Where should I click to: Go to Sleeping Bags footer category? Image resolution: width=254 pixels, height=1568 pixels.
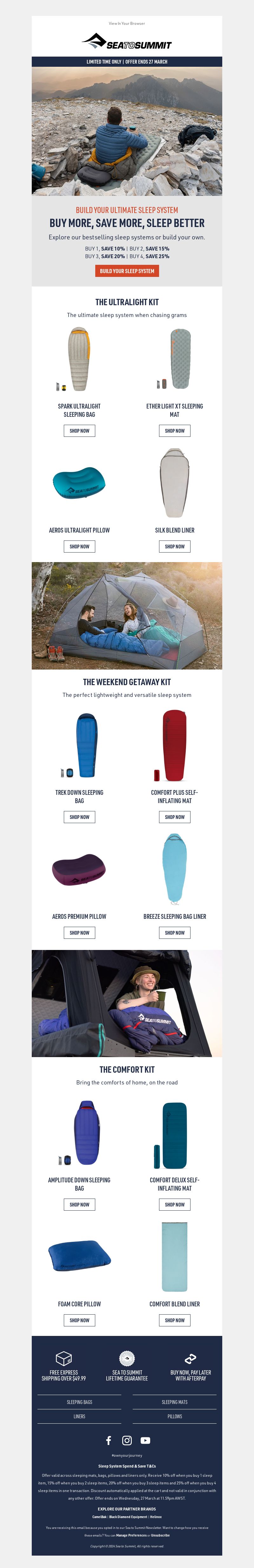tap(80, 1402)
